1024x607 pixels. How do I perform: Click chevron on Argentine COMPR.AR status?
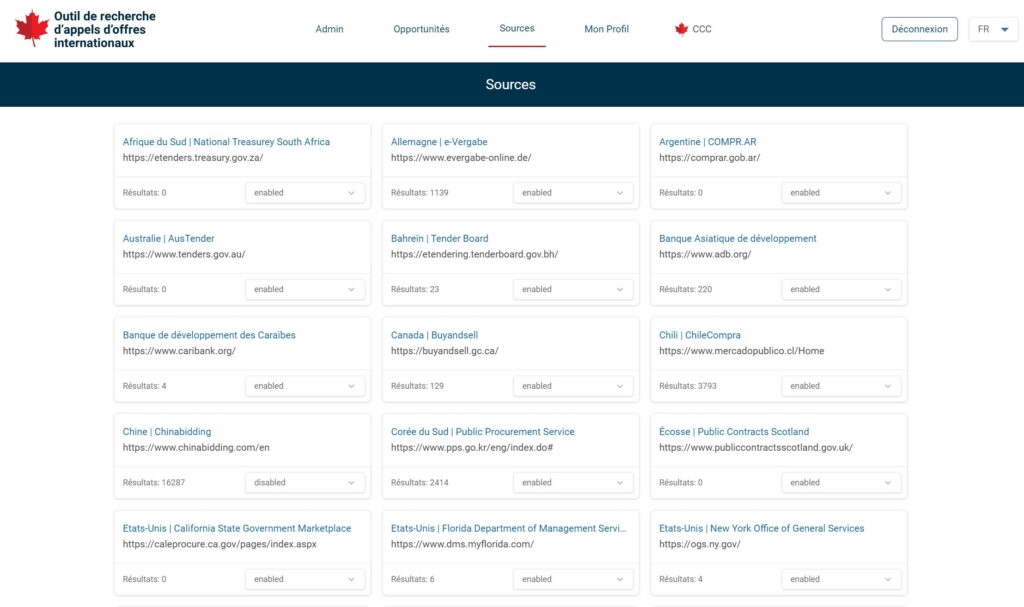(887, 193)
